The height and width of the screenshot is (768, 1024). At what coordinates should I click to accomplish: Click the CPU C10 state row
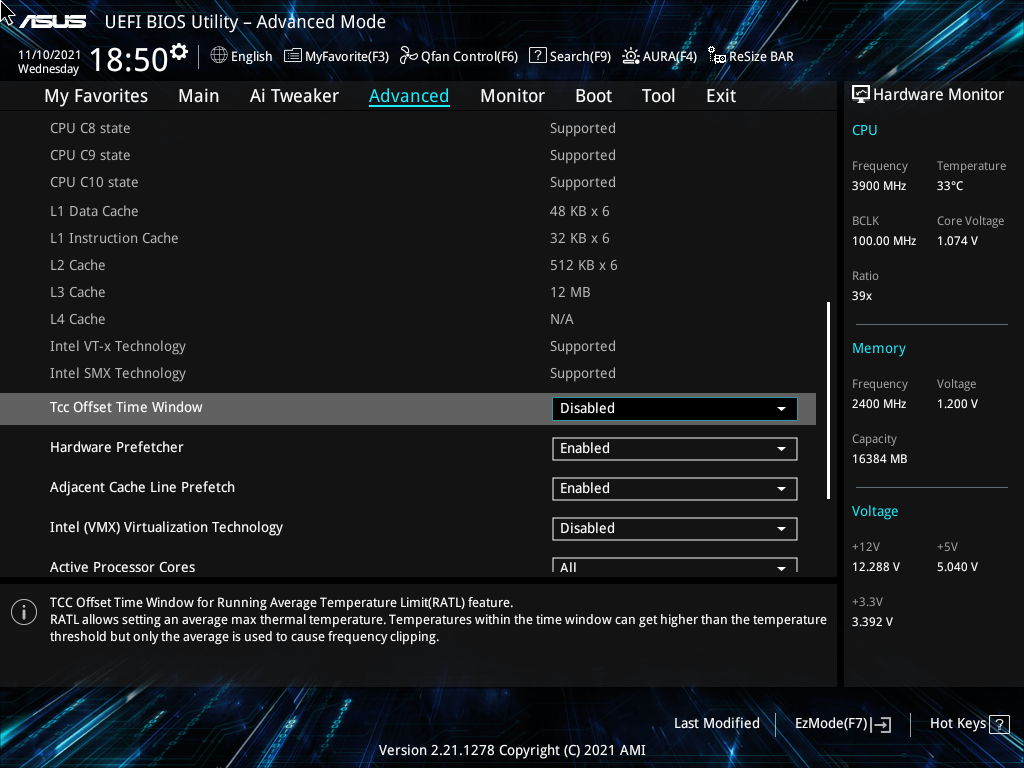408,182
